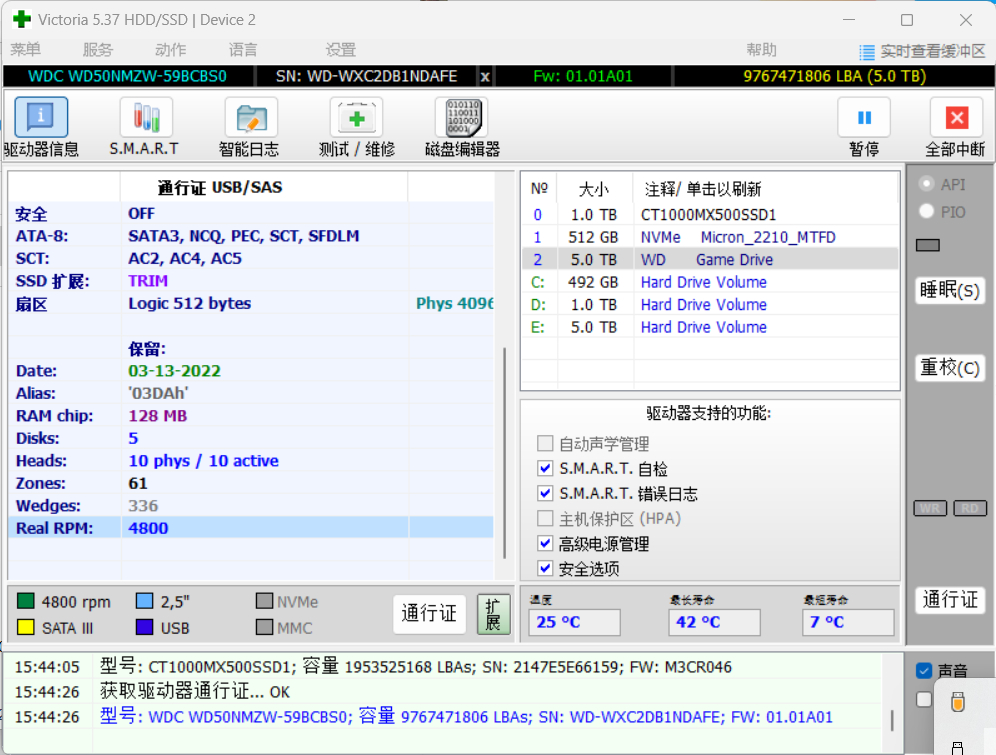The height and width of the screenshot is (755, 996).
Task: Click the 获取驱动器通行证... OK log line
Action: (195, 692)
